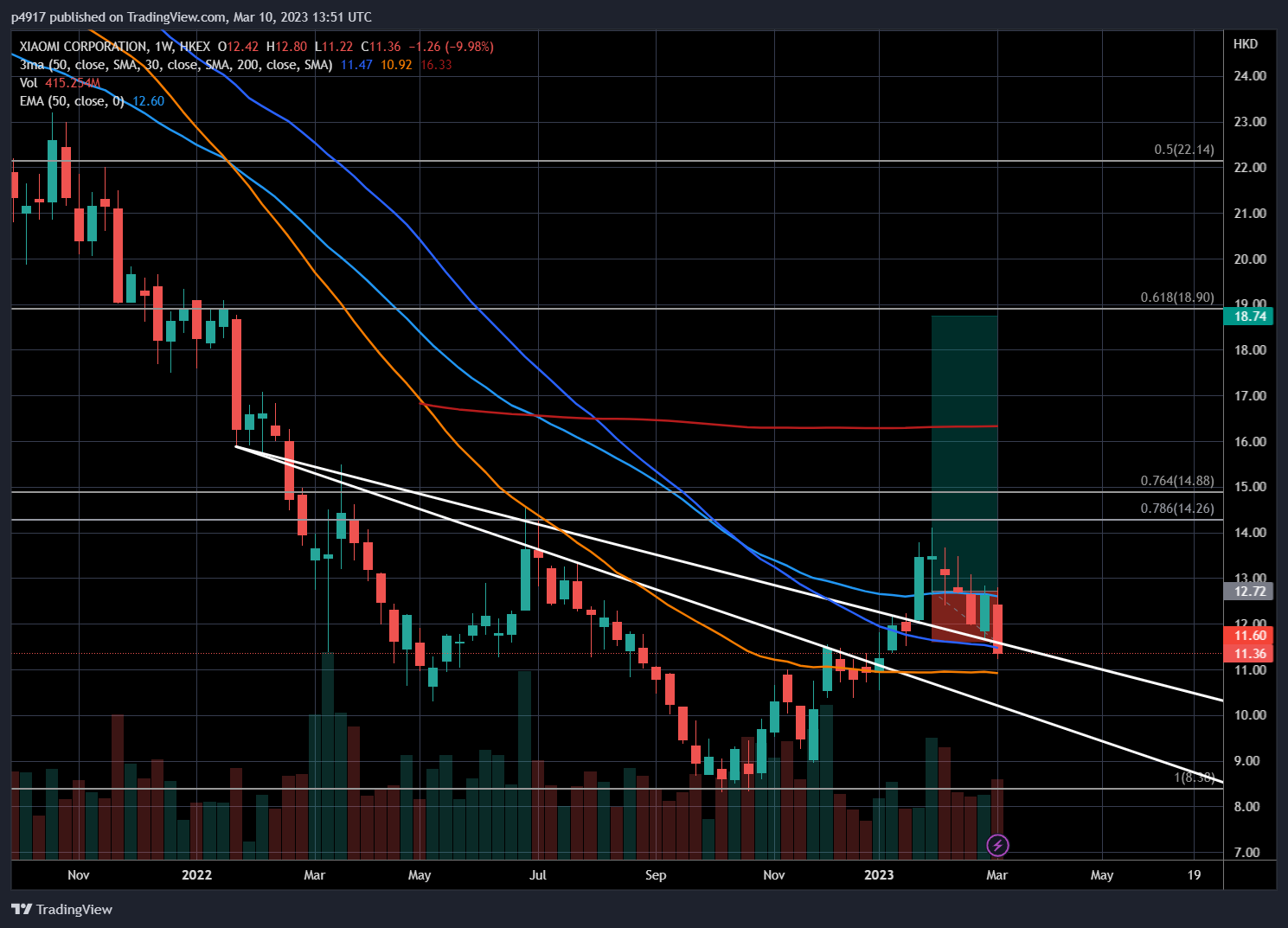Click the TradingView logo at bottom left
This screenshot has width=1288, height=928.
62,909
